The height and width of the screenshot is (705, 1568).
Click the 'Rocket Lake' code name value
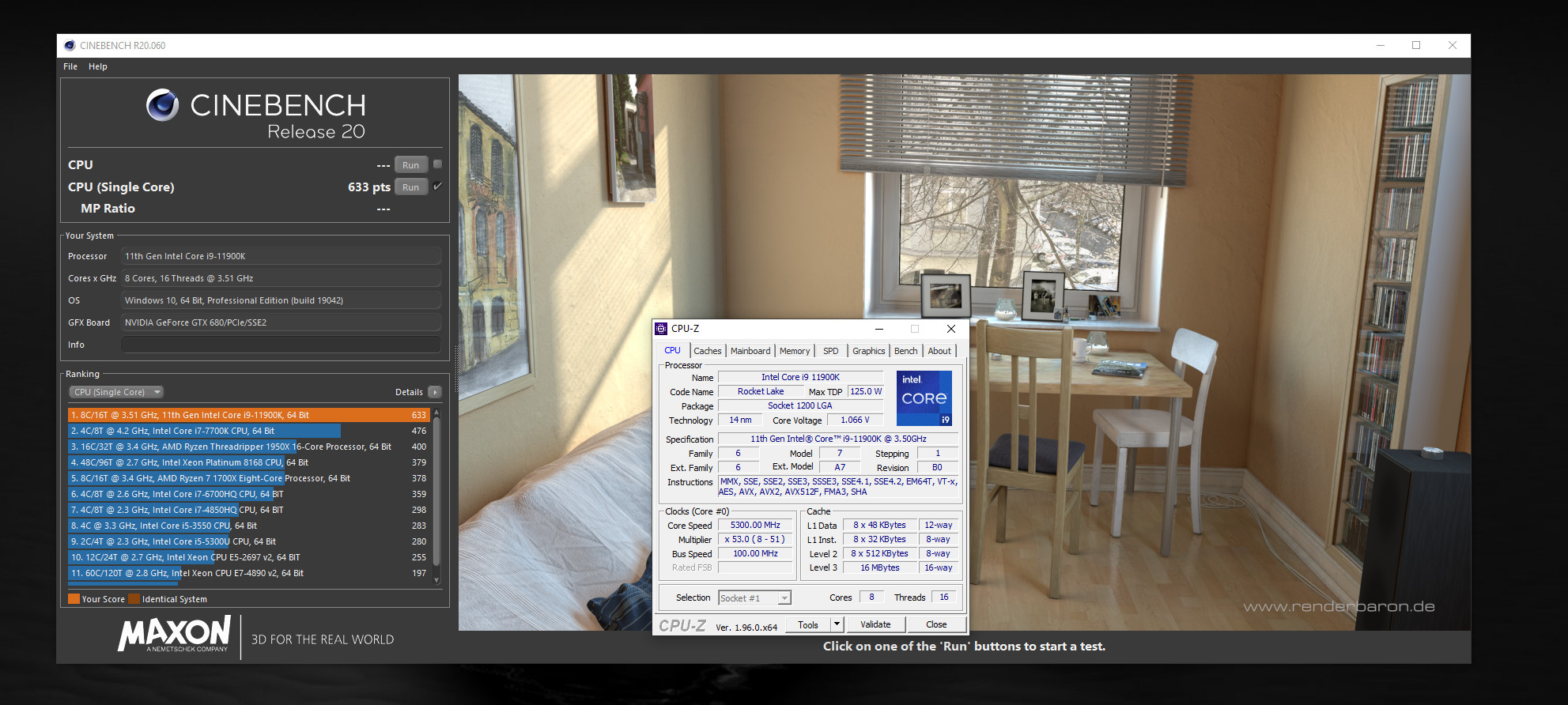coord(761,391)
